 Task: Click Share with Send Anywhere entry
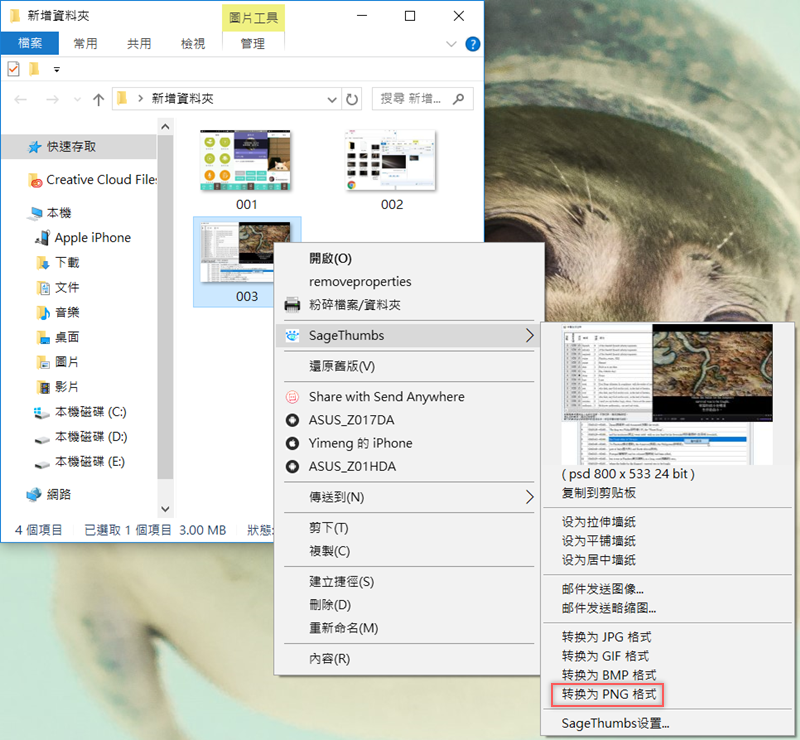click(386, 397)
